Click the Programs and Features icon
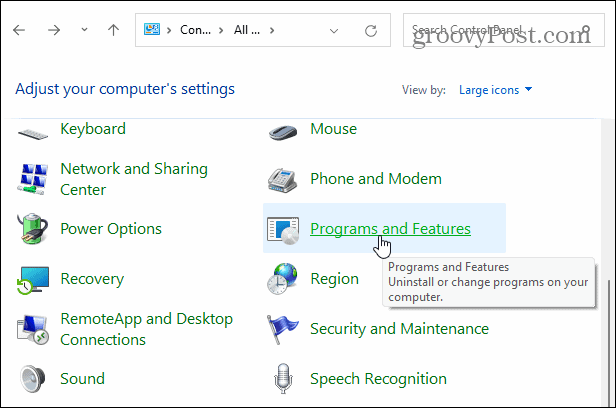The height and width of the screenshot is (408, 616). click(x=283, y=231)
